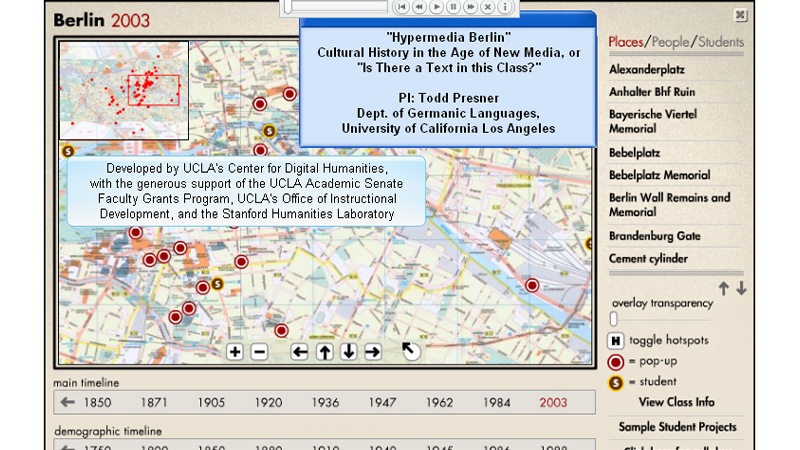Open Bayerische Viertel Memorial entry

tap(653, 121)
